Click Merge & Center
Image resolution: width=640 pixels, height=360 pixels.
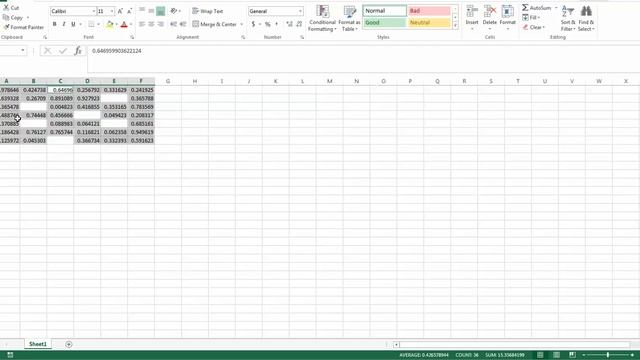[215, 24]
